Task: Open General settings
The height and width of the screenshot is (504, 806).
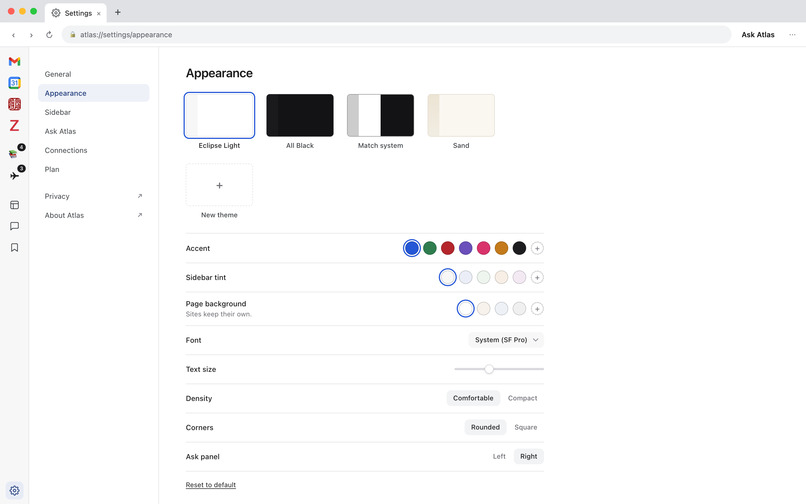Action: click(94, 74)
